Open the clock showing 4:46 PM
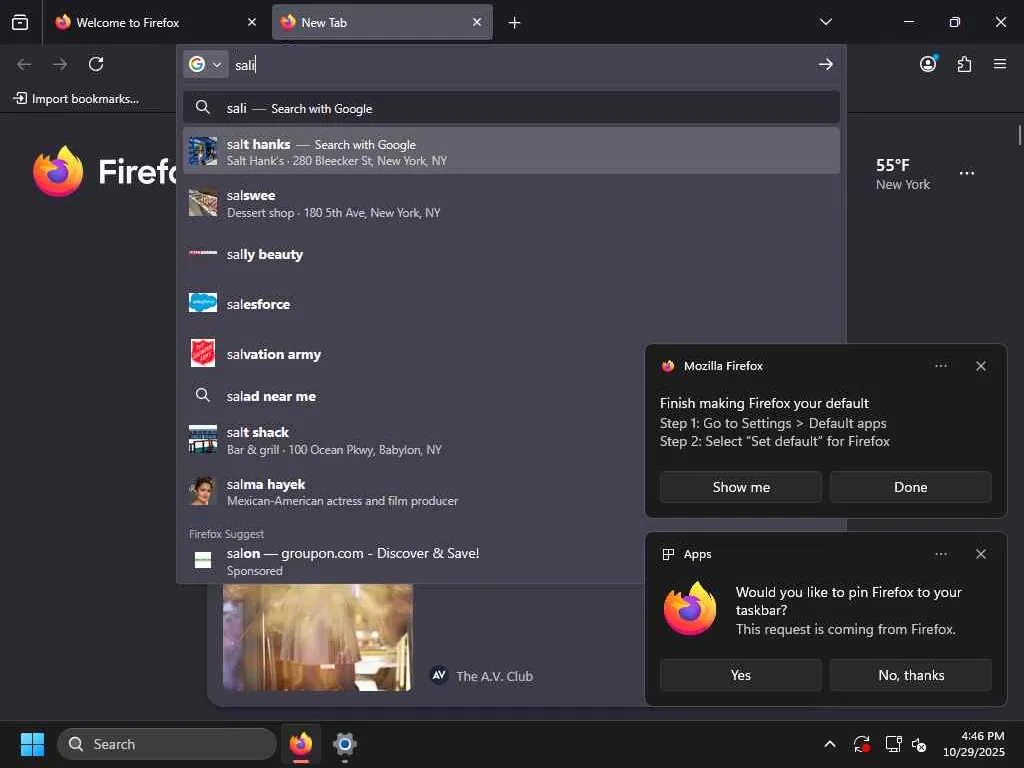 [x=974, y=744]
